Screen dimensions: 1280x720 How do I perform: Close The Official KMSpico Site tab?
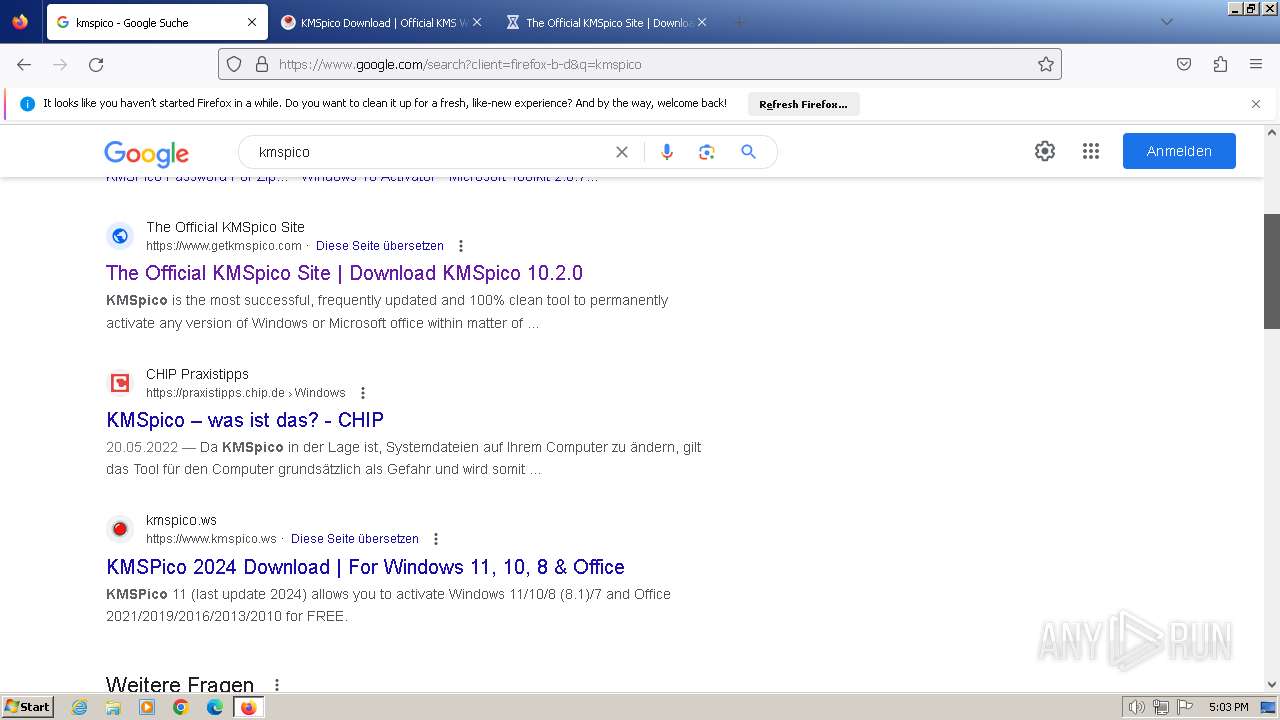pos(702,22)
